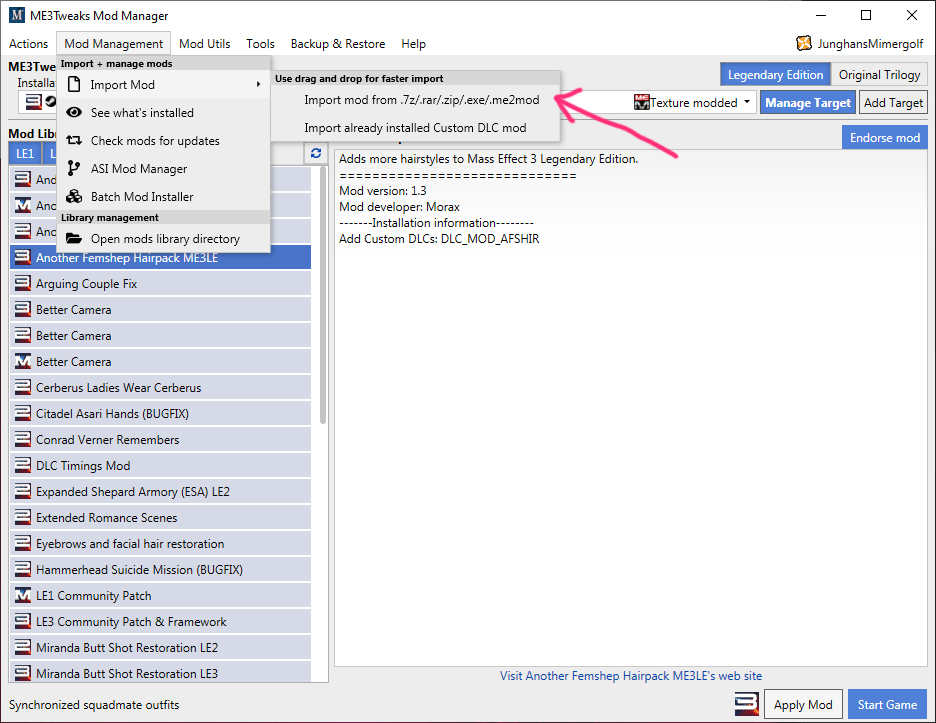Viewport: 936px width, 723px height.
Task: Choose Import already installed Custom DLC mod
Action: (x=415, y=128)
